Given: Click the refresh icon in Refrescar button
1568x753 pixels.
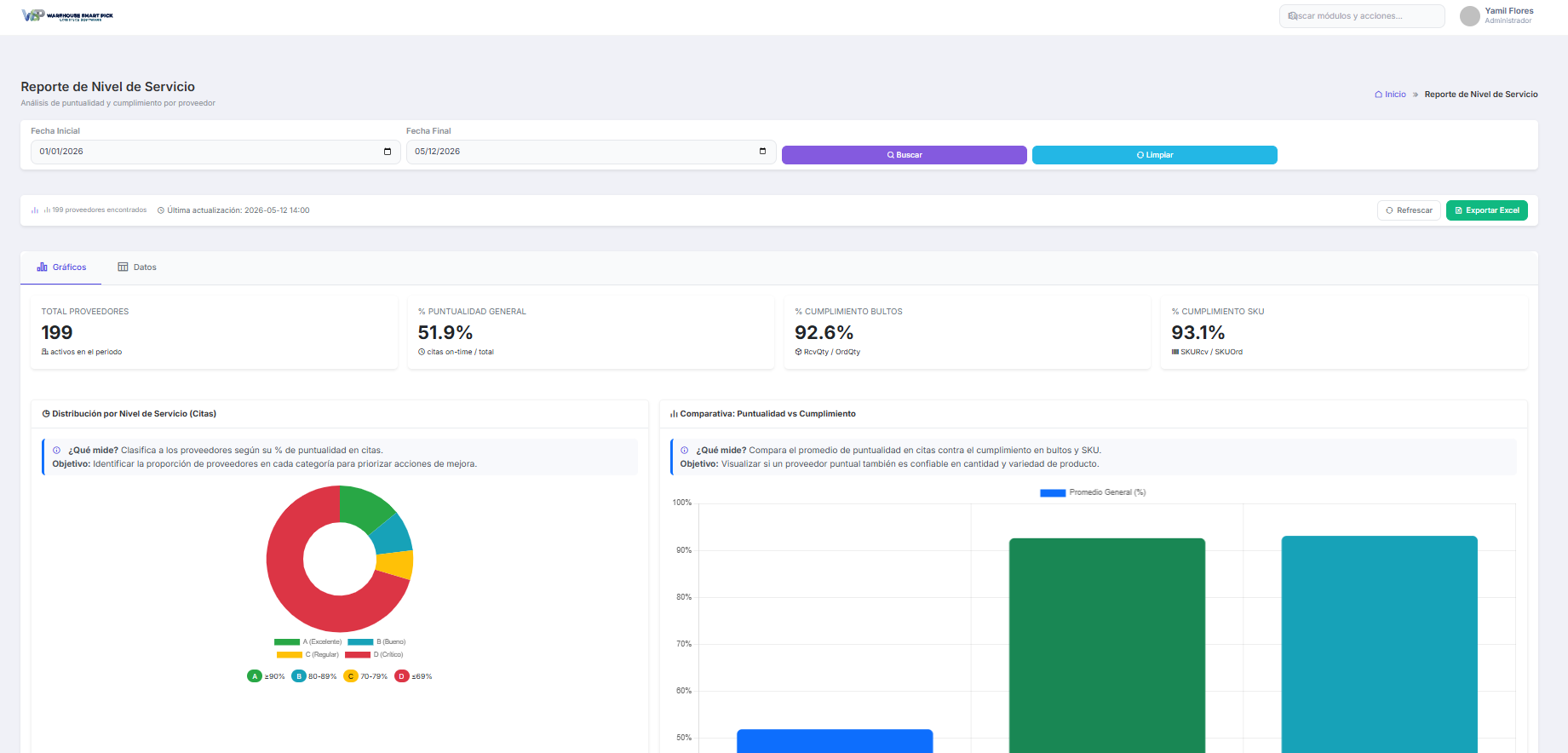Looking at the screenshot, I should [x=1389, y=210].
